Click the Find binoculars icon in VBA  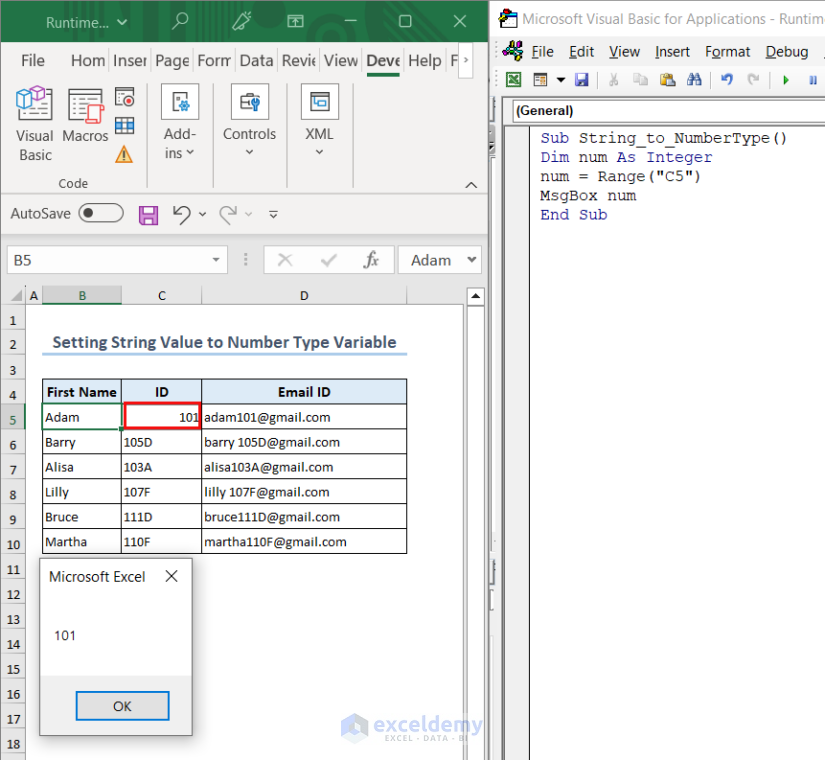693,80
